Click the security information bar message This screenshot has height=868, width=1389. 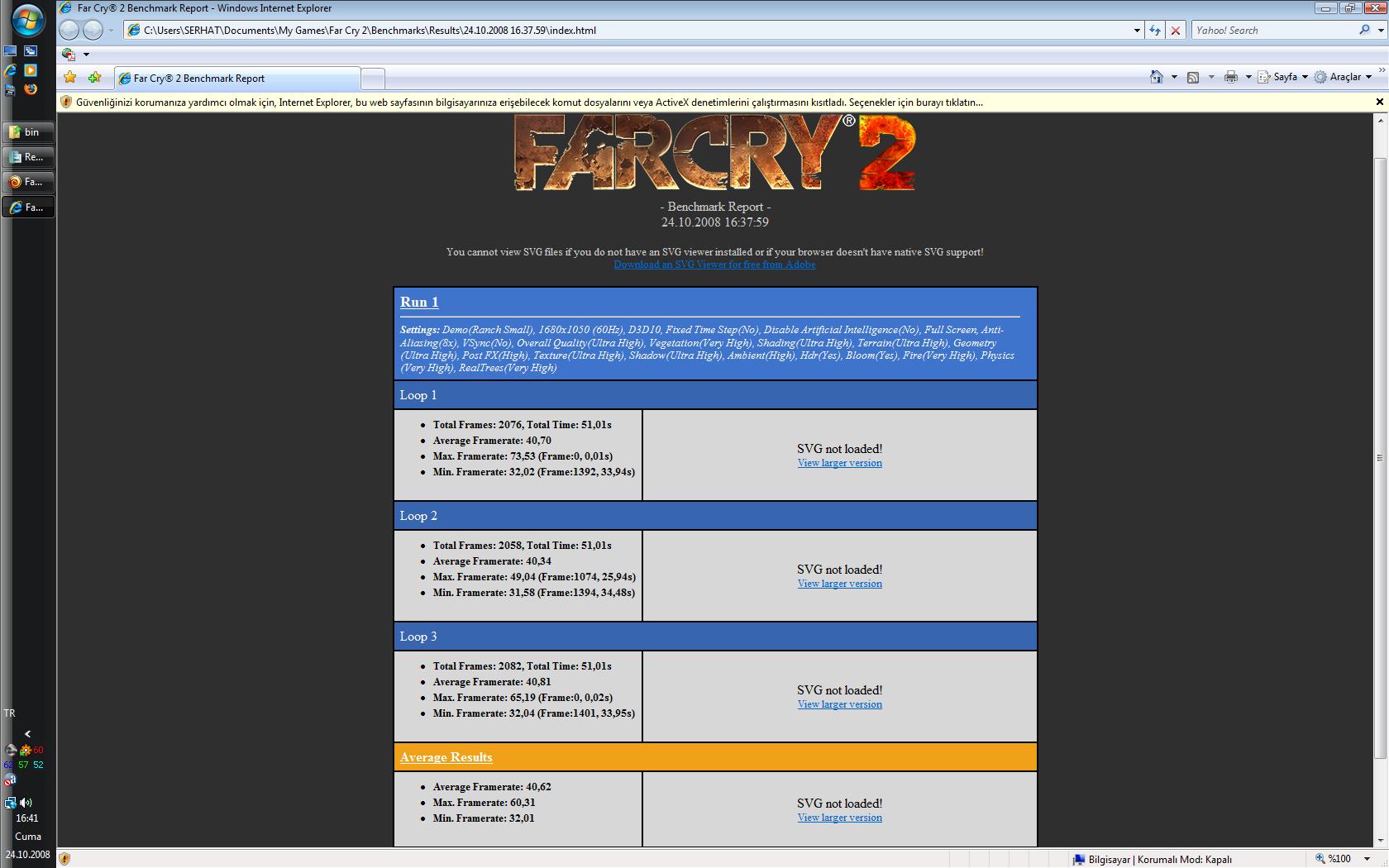pos(529,103)
